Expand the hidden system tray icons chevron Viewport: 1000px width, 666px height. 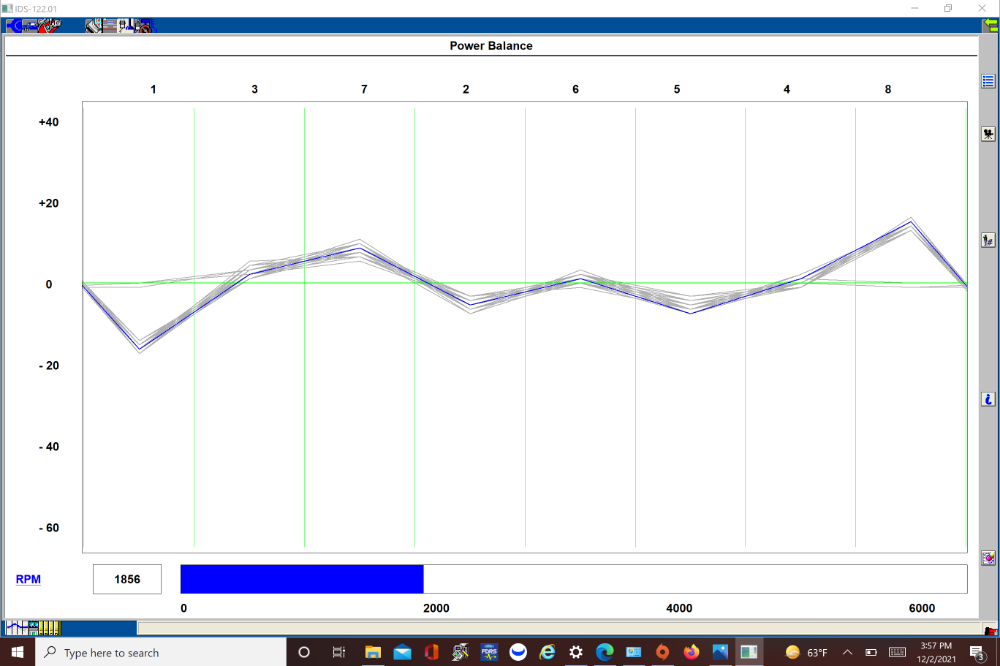847,652
